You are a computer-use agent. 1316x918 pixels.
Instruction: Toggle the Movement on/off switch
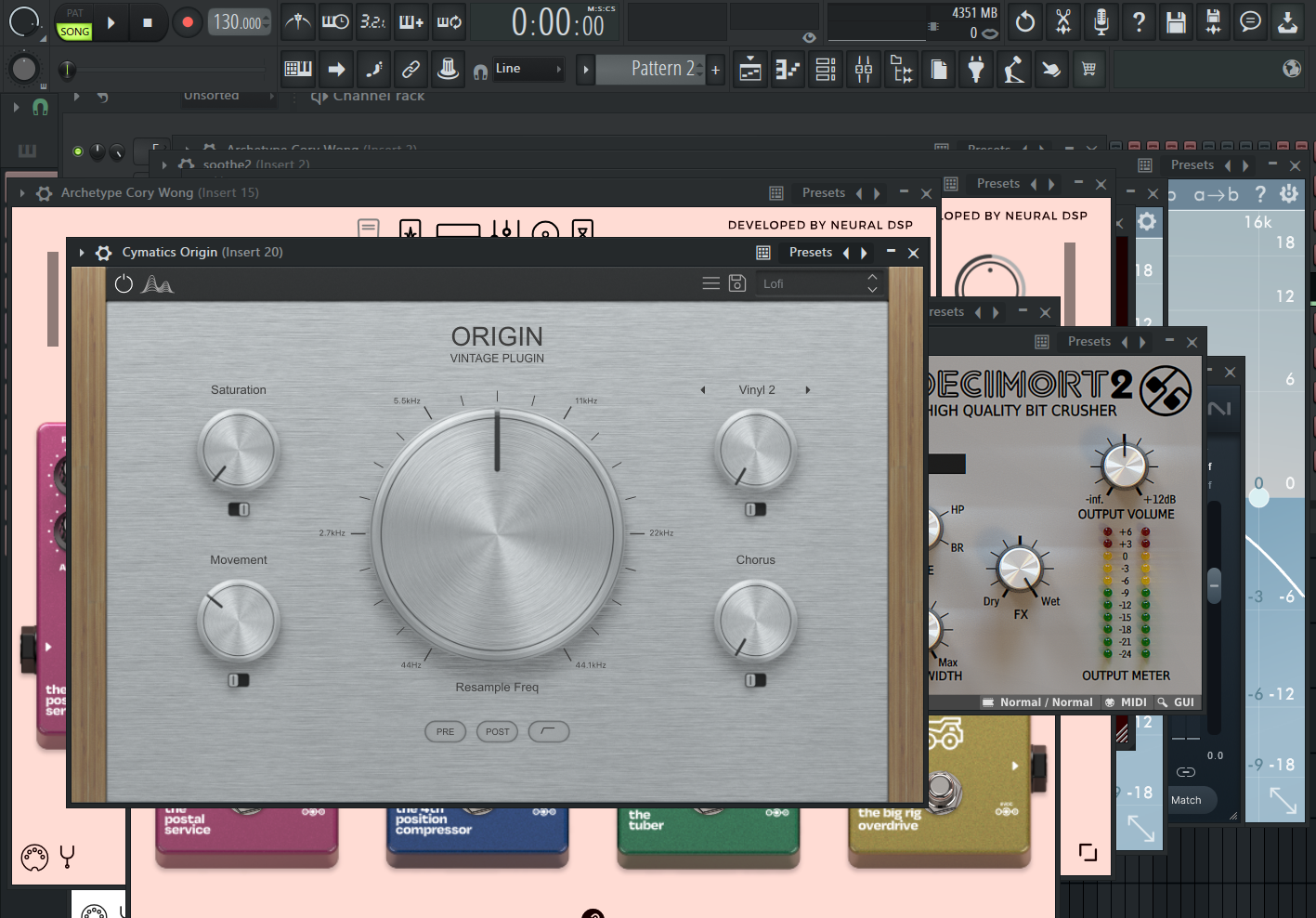click(239, 680)
